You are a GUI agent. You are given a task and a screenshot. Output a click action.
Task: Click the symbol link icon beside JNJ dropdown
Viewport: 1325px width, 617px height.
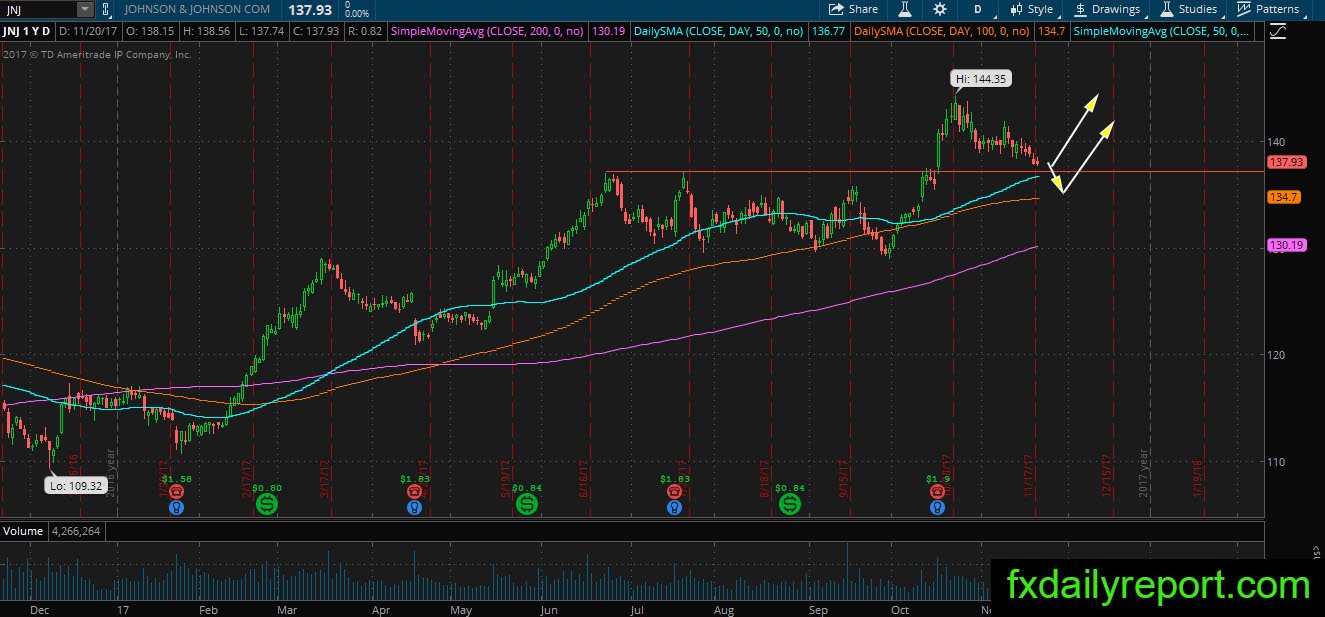coord(106,9)
